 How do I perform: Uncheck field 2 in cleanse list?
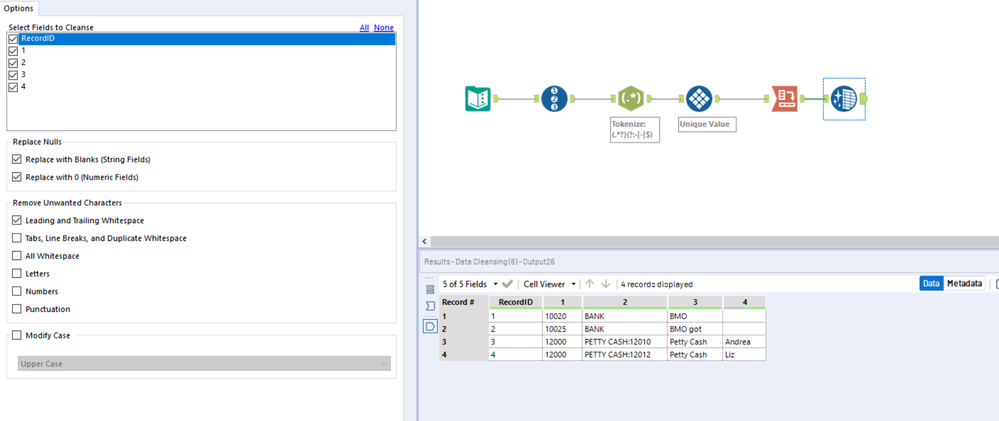pos(13,63)
